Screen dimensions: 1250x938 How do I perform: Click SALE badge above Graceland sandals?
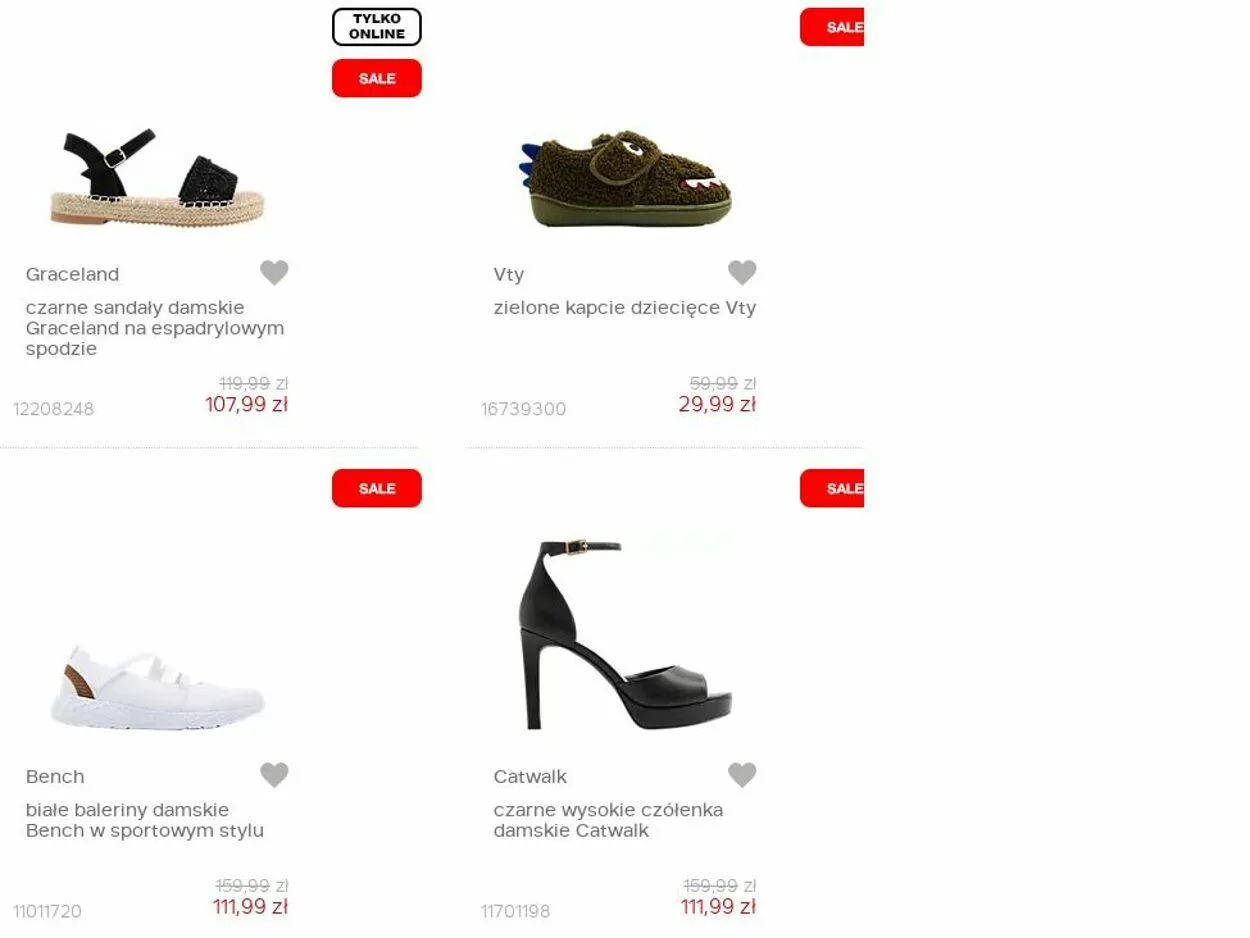click(x=377, y=78)
